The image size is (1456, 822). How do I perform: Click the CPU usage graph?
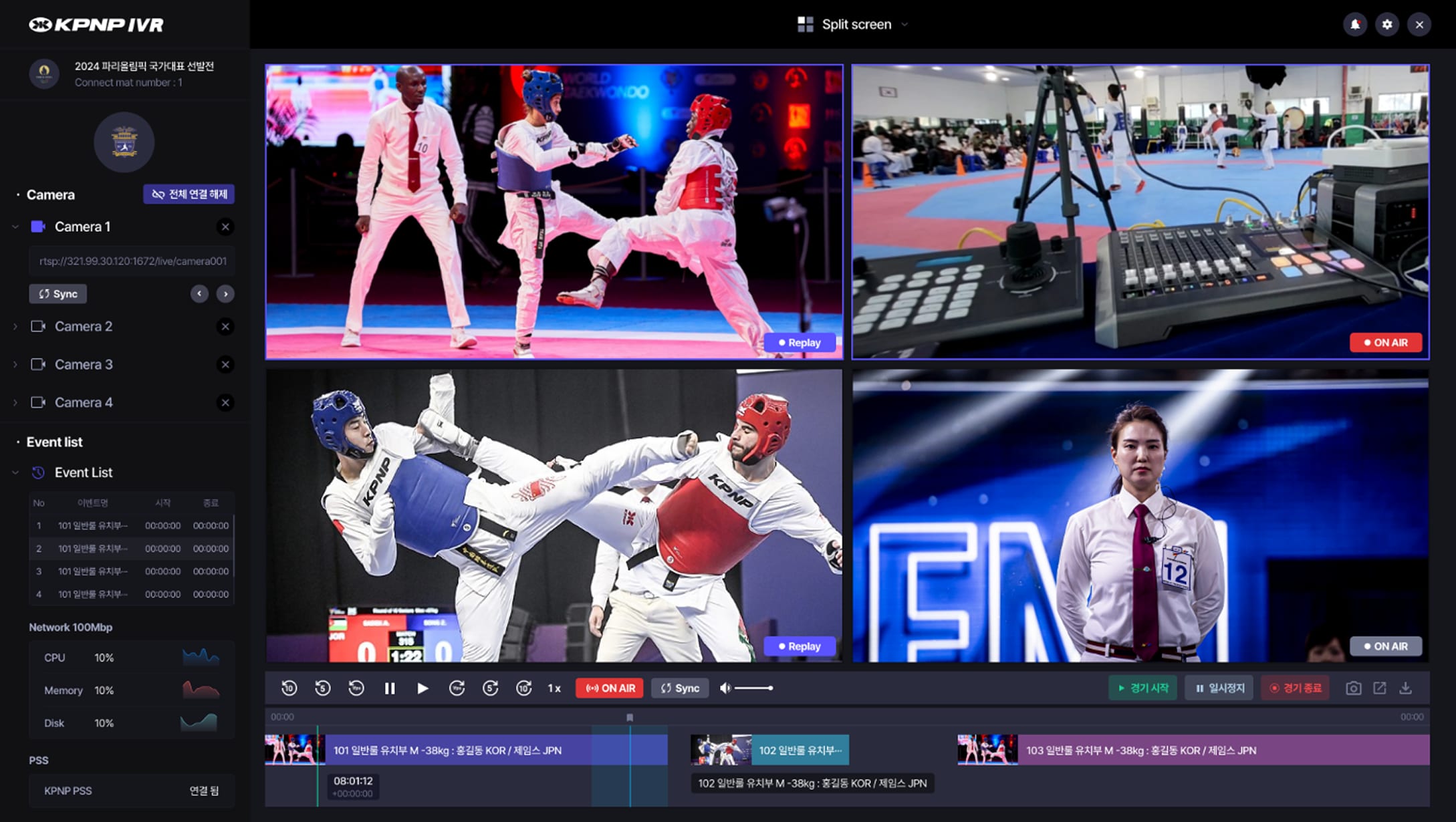click(201, 657)
